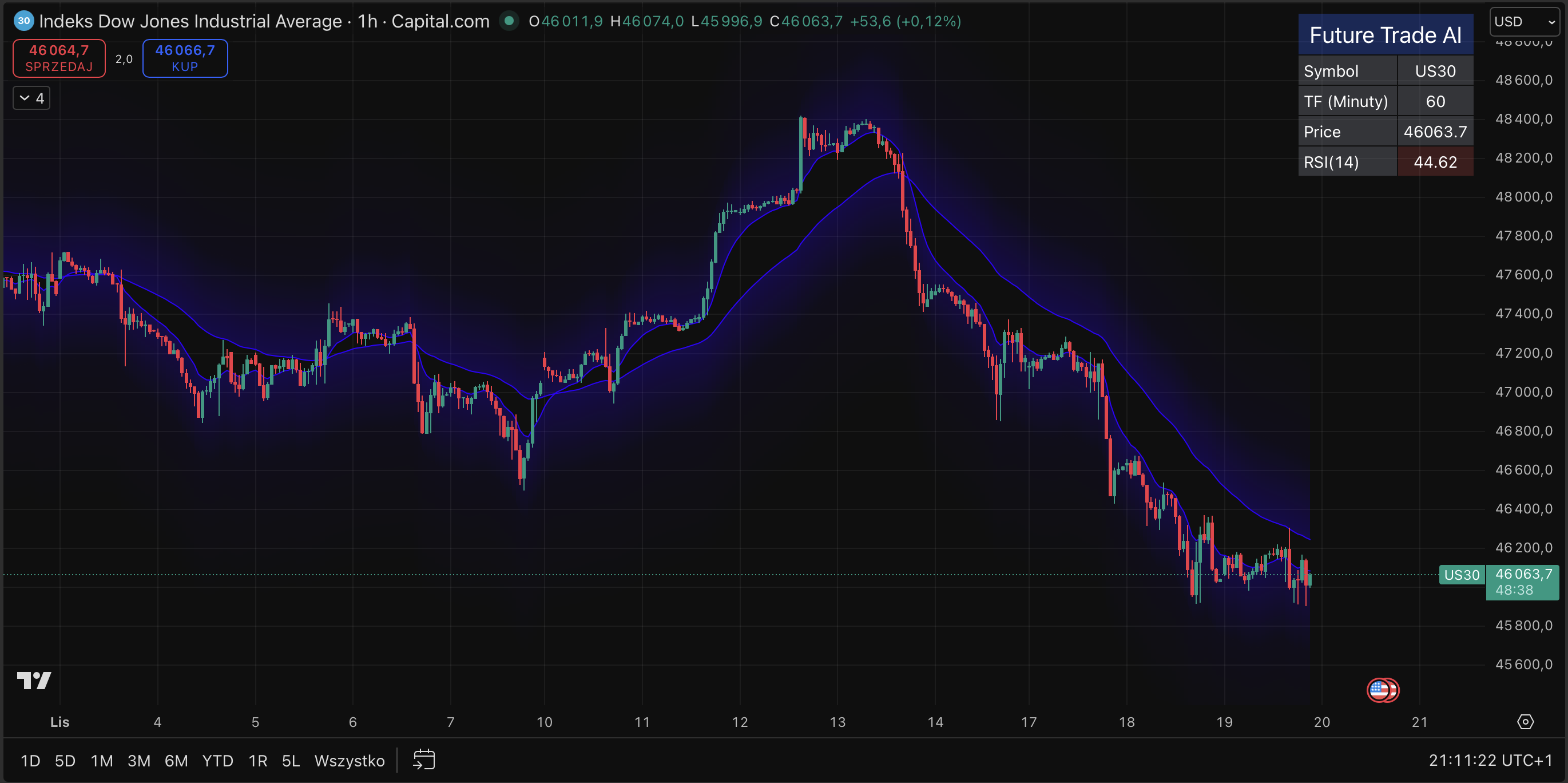Click the Dow Jones 30 symbol icon
The height and width of the screenshot is (783, 1568).
tap(23, 21)
